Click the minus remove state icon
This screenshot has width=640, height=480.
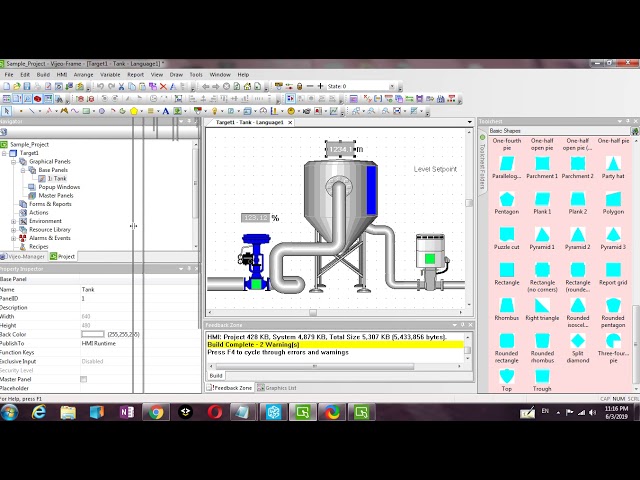click(x=310, y=86)
